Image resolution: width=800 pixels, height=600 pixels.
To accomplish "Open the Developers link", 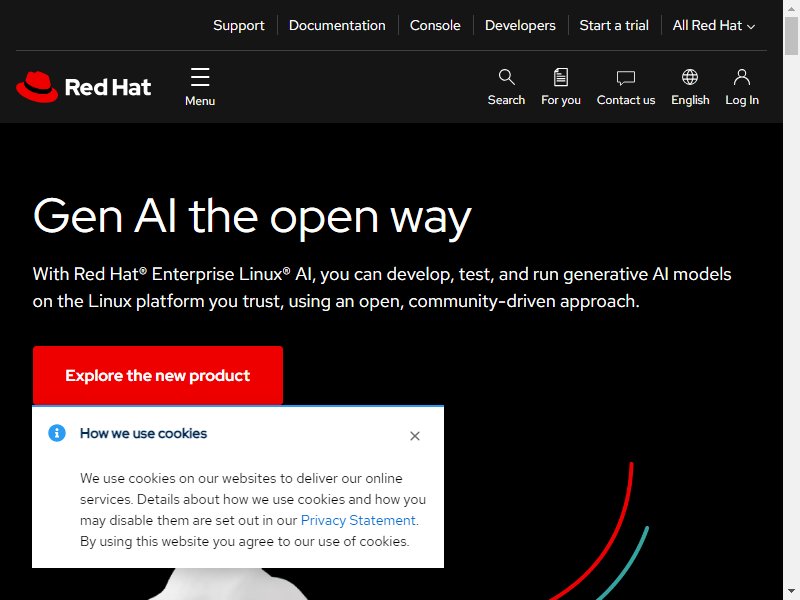I will [520, 26].
